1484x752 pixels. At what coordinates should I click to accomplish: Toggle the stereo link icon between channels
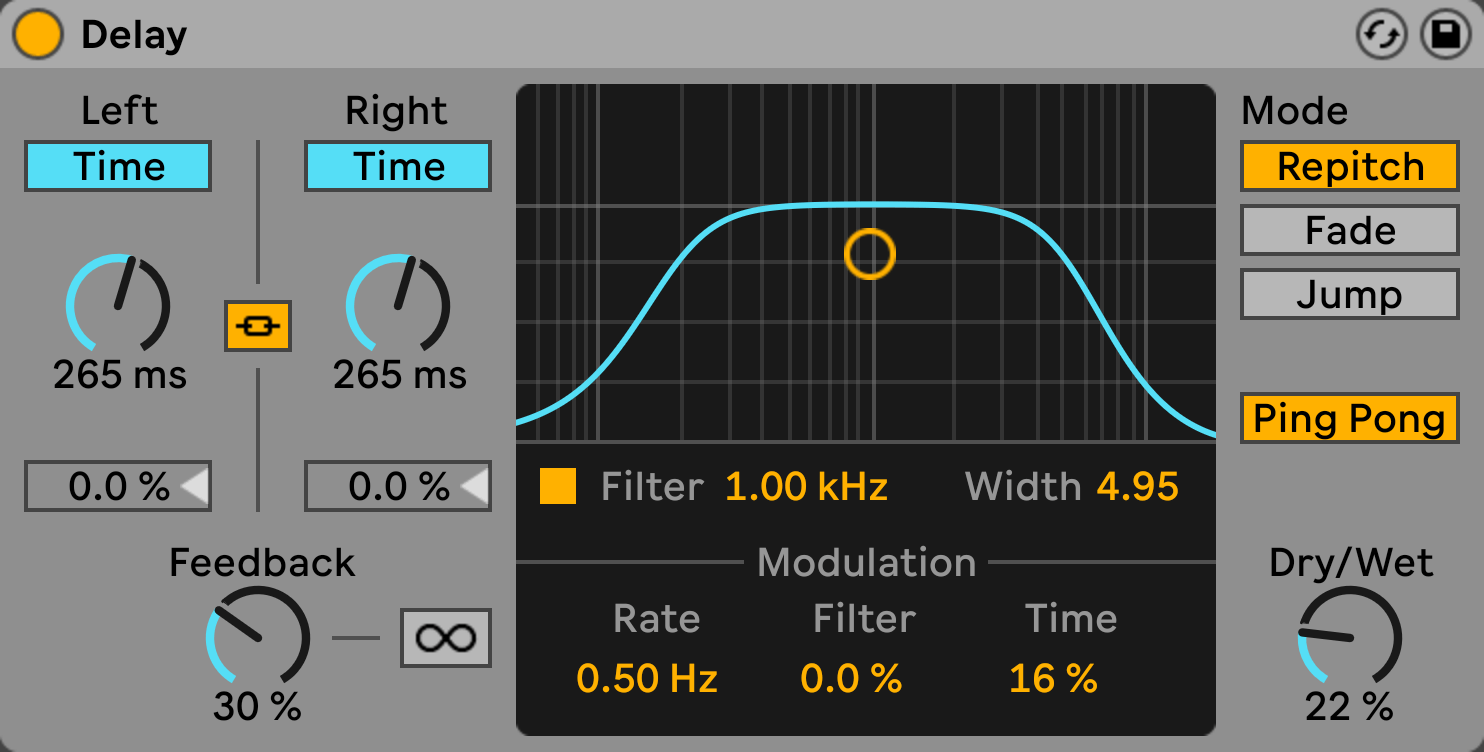click(x=258, y=325)
